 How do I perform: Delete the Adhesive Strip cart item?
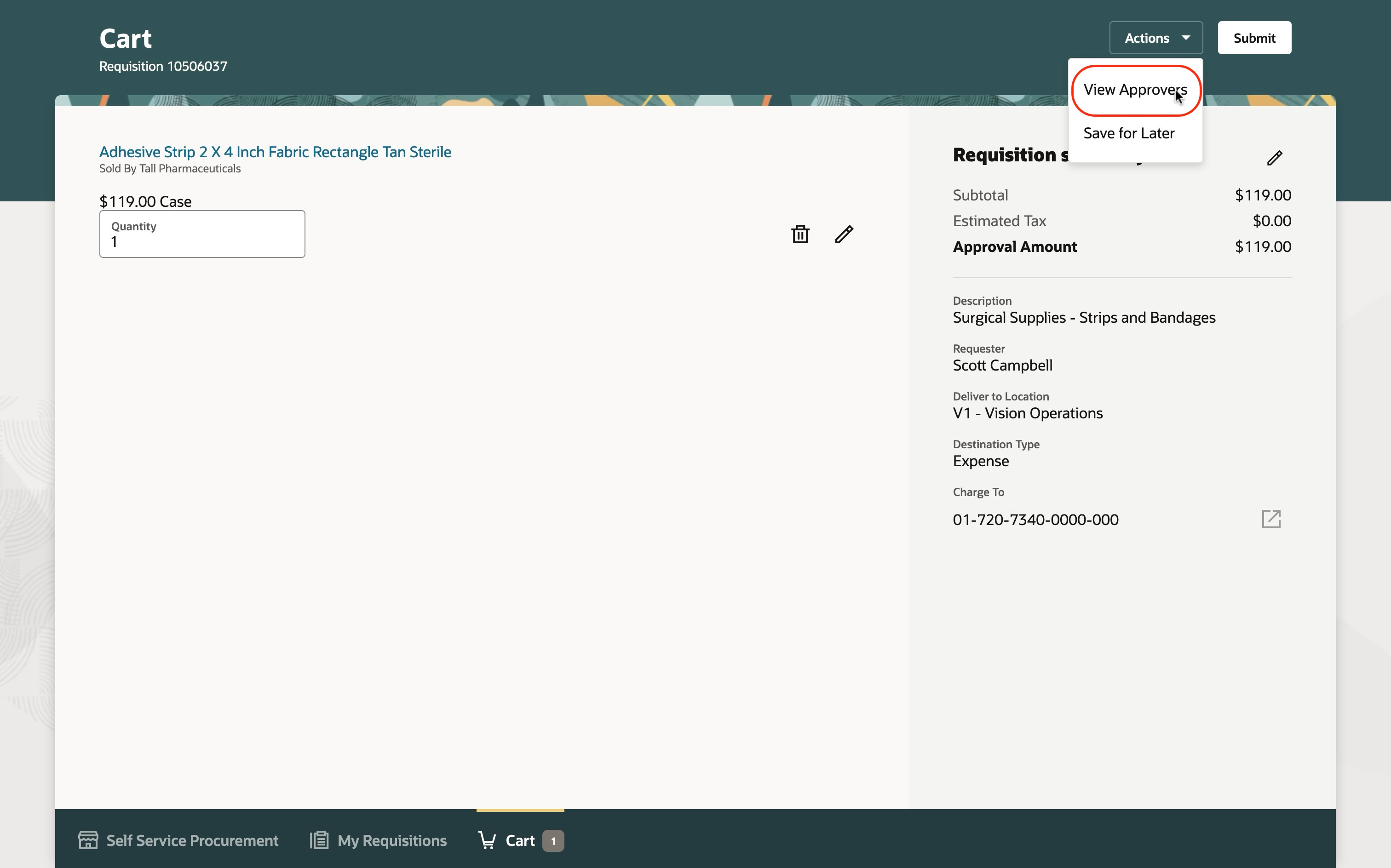click(800, 234)
